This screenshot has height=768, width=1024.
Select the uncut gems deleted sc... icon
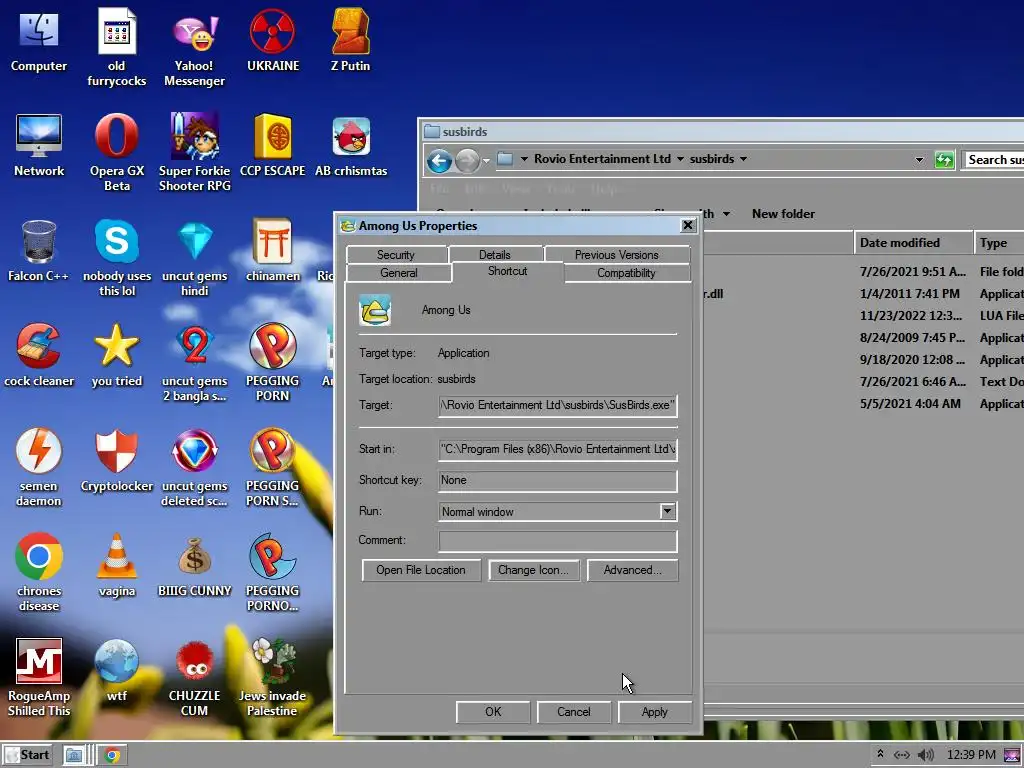pos(194,469)
